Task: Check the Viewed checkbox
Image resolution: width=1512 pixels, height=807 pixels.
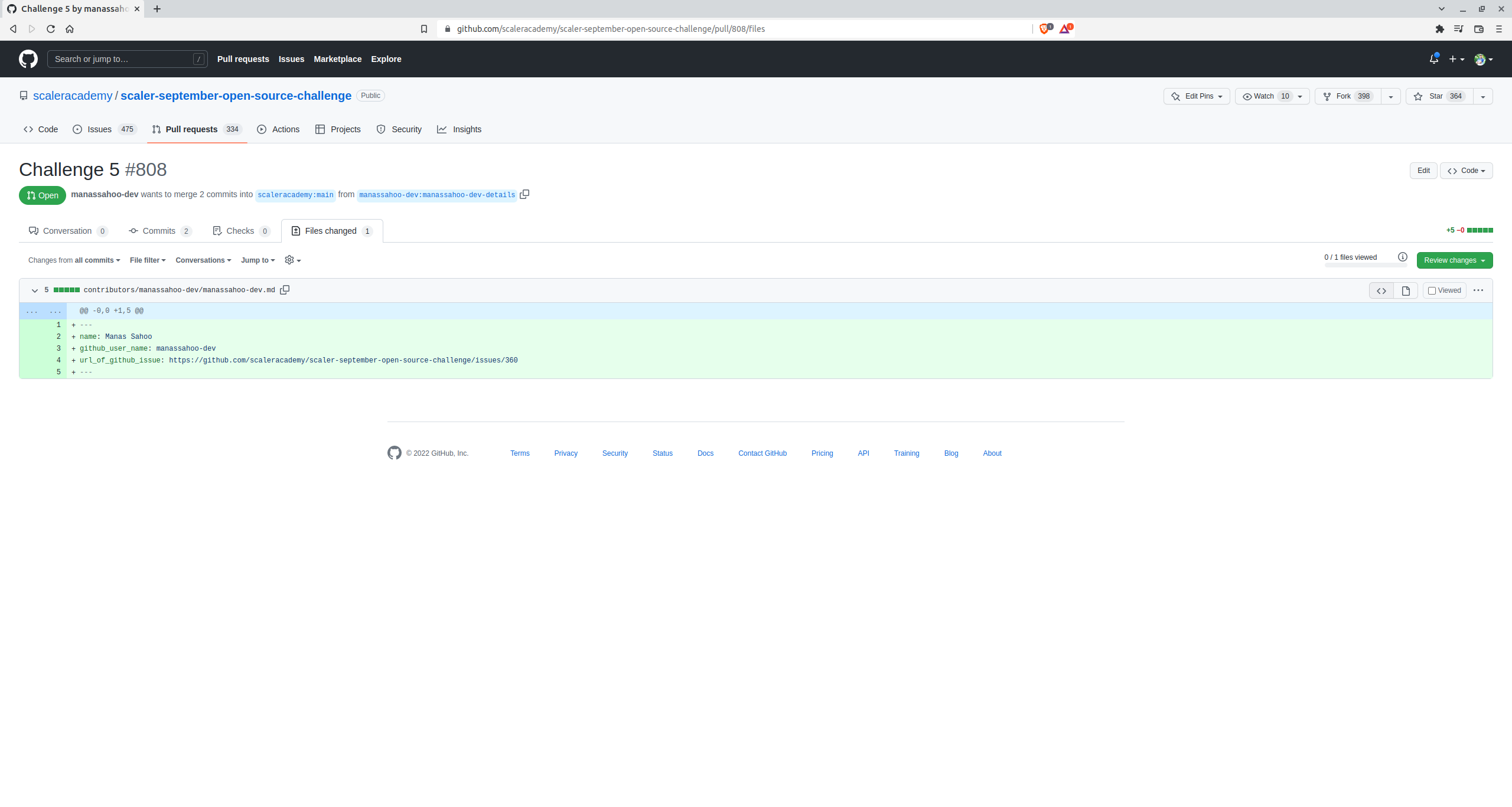Action: [x=1432, y=290]
